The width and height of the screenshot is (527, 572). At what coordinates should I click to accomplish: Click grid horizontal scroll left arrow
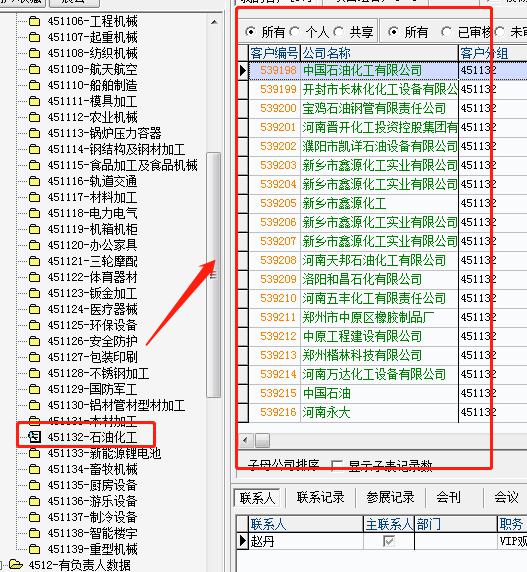[x=245, y=440]
